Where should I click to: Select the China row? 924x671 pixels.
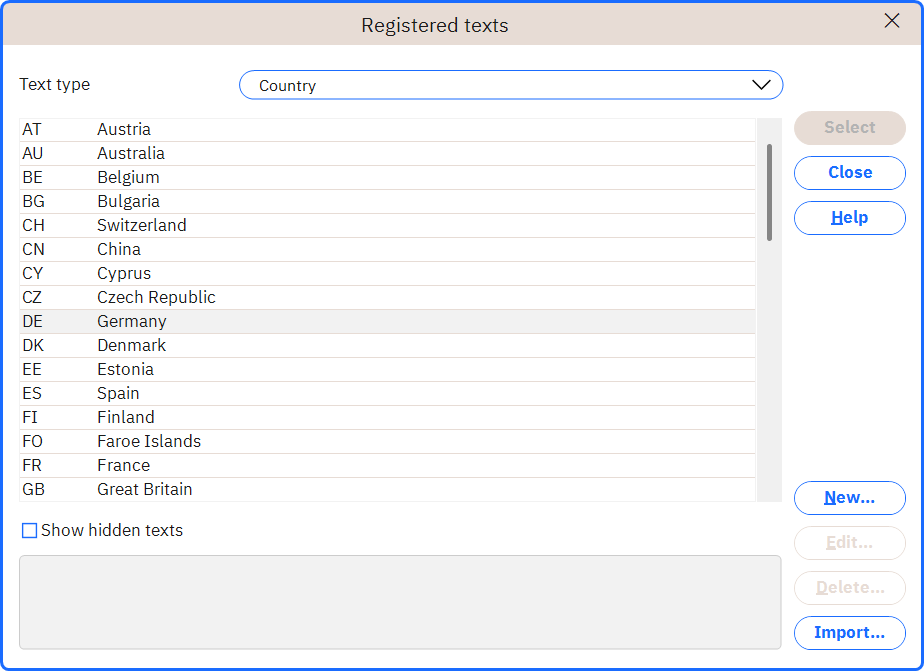pyautogui.click(x=388, y=250)
